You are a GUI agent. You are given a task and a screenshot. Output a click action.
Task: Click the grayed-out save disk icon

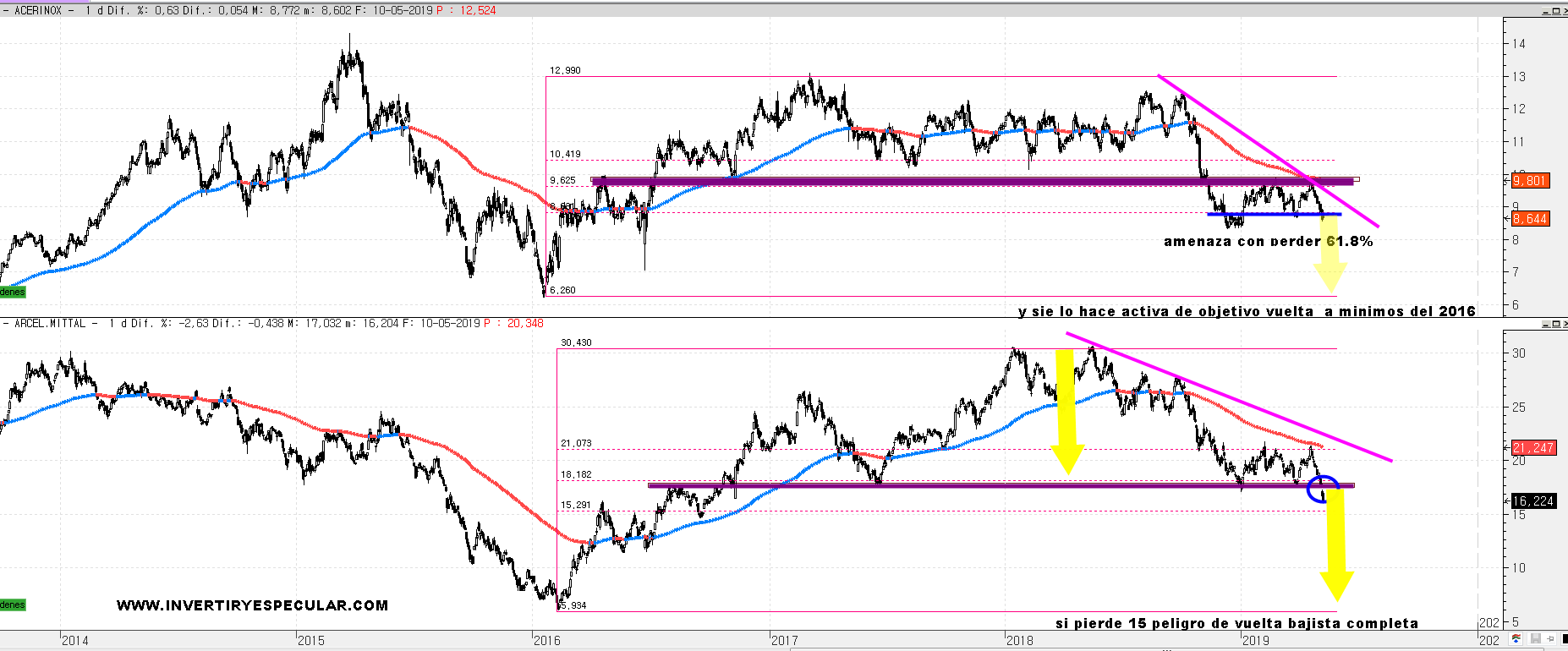pyautogui.click(x=1536, y=638)
